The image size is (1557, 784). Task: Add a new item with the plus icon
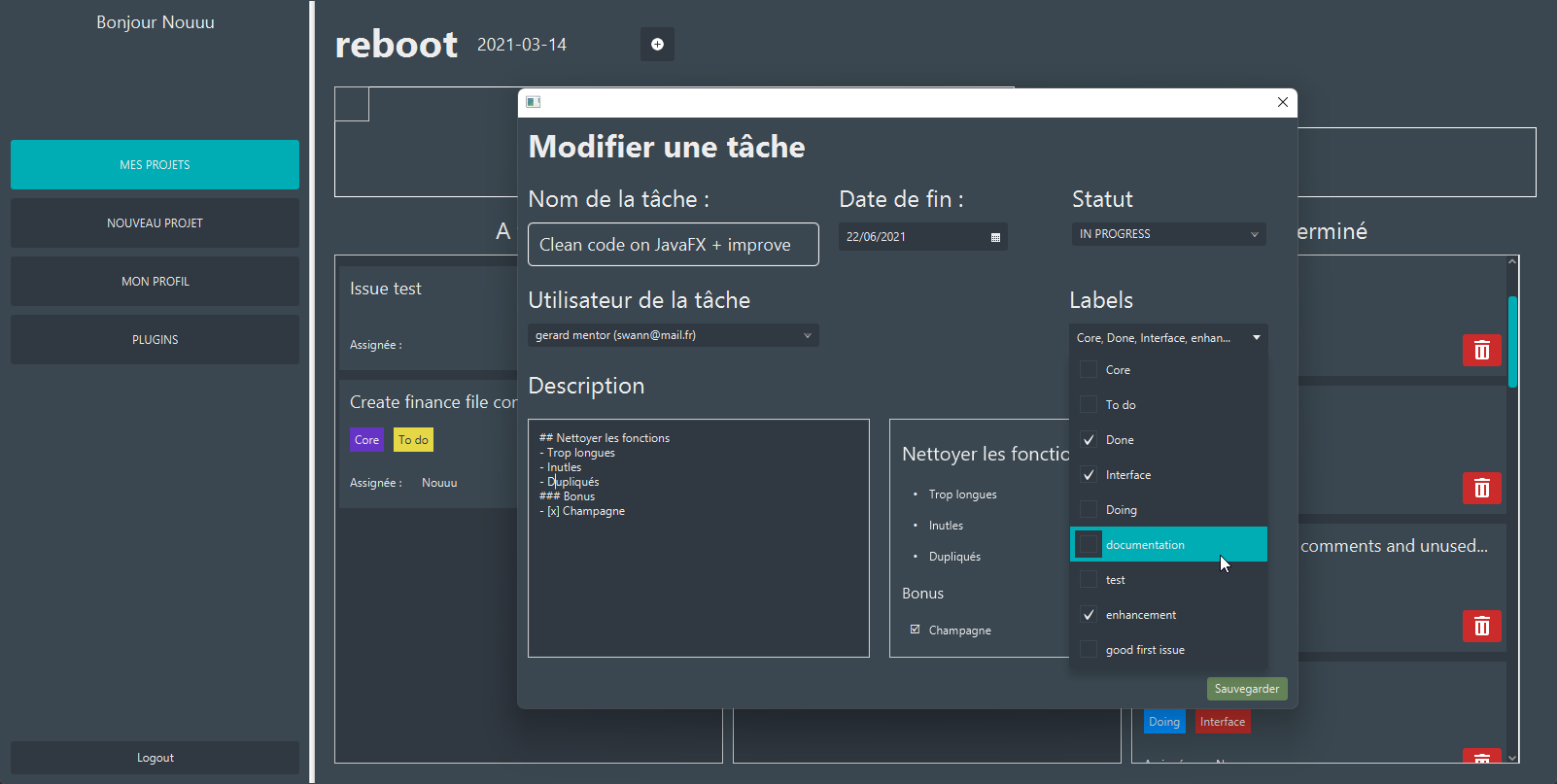tap(657, 44)
